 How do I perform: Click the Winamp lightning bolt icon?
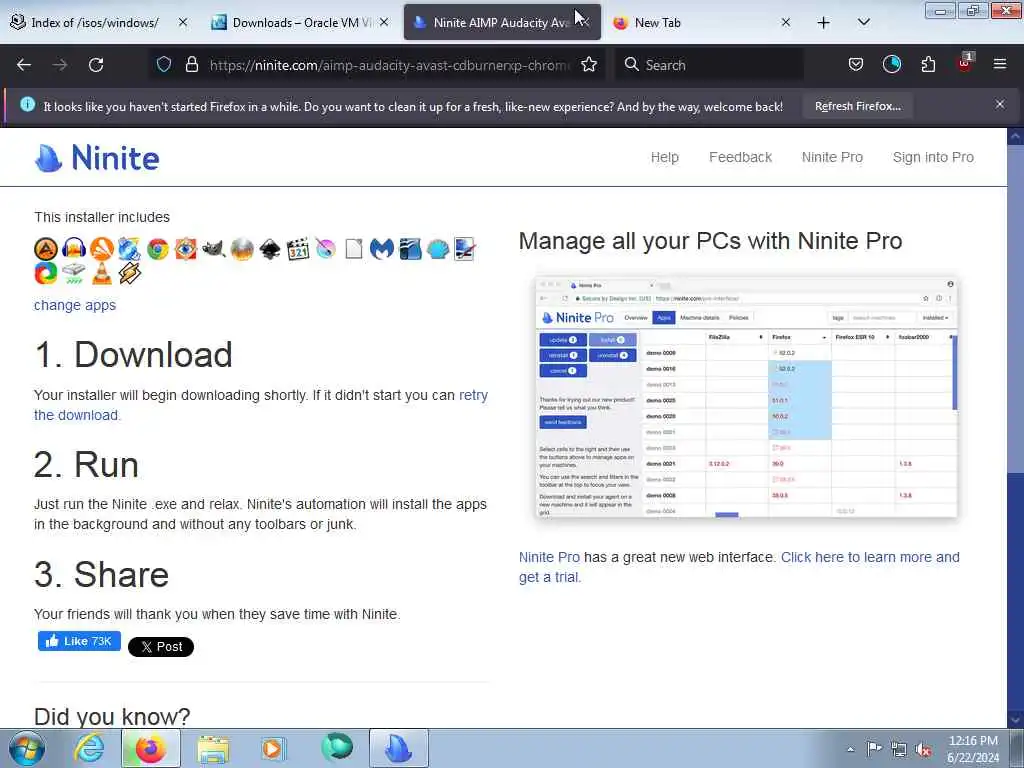[129, 273]
